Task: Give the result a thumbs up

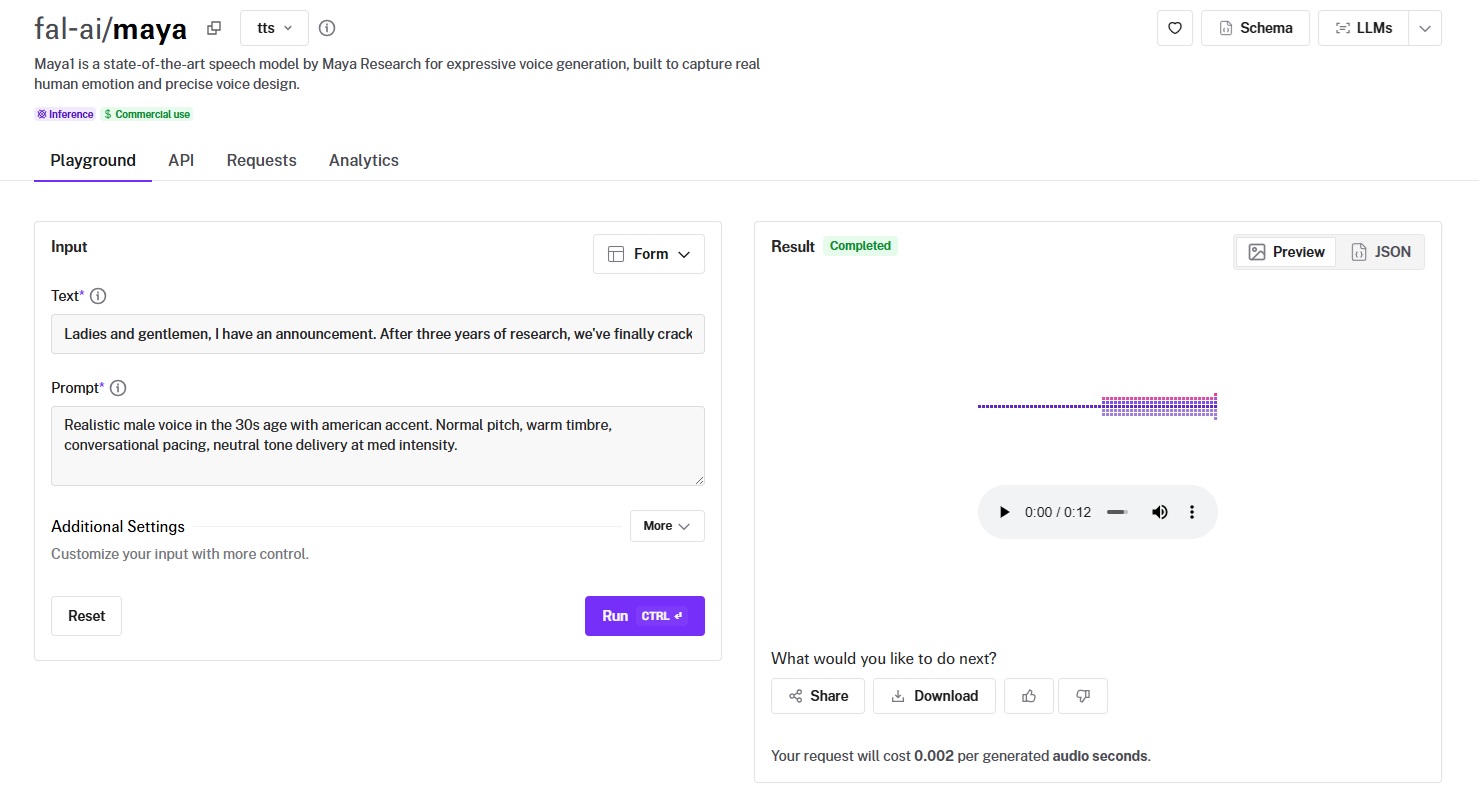Action: pyautogui.click(x=1028, y=696)
